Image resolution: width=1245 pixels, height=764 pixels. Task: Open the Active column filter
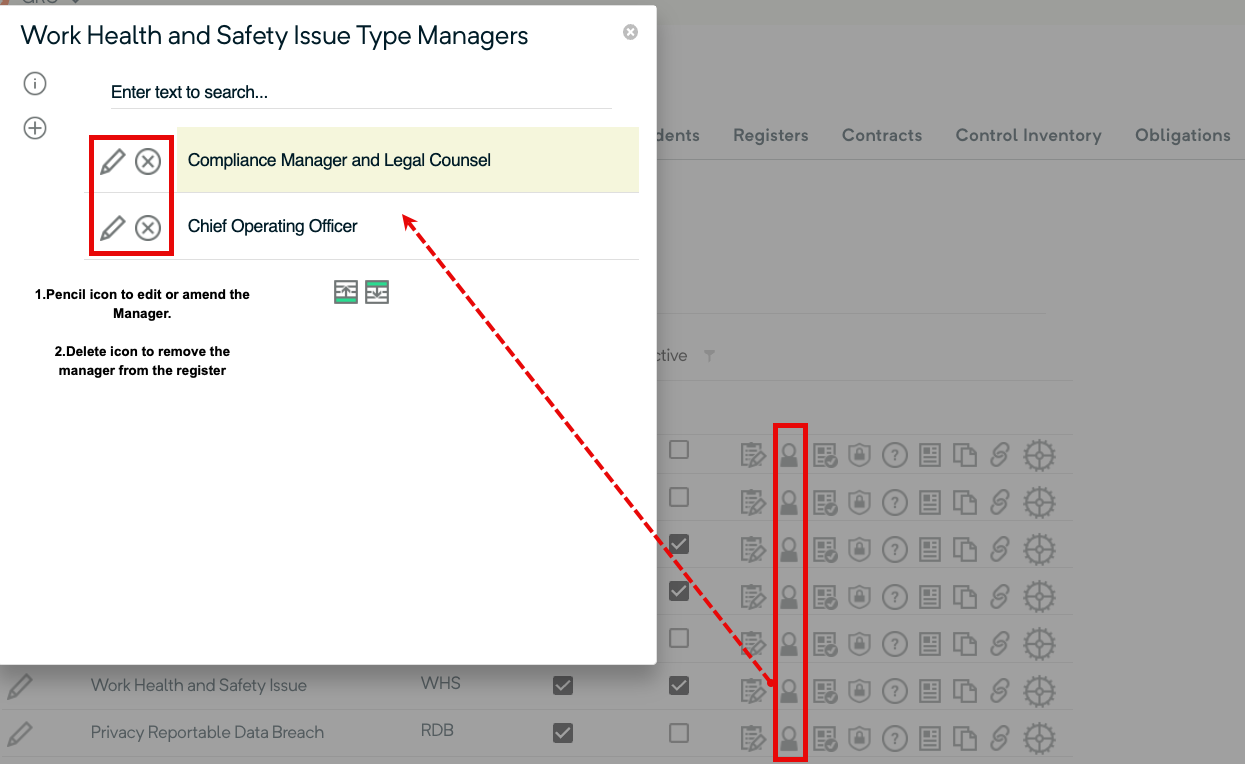click(x=709, y=356)
